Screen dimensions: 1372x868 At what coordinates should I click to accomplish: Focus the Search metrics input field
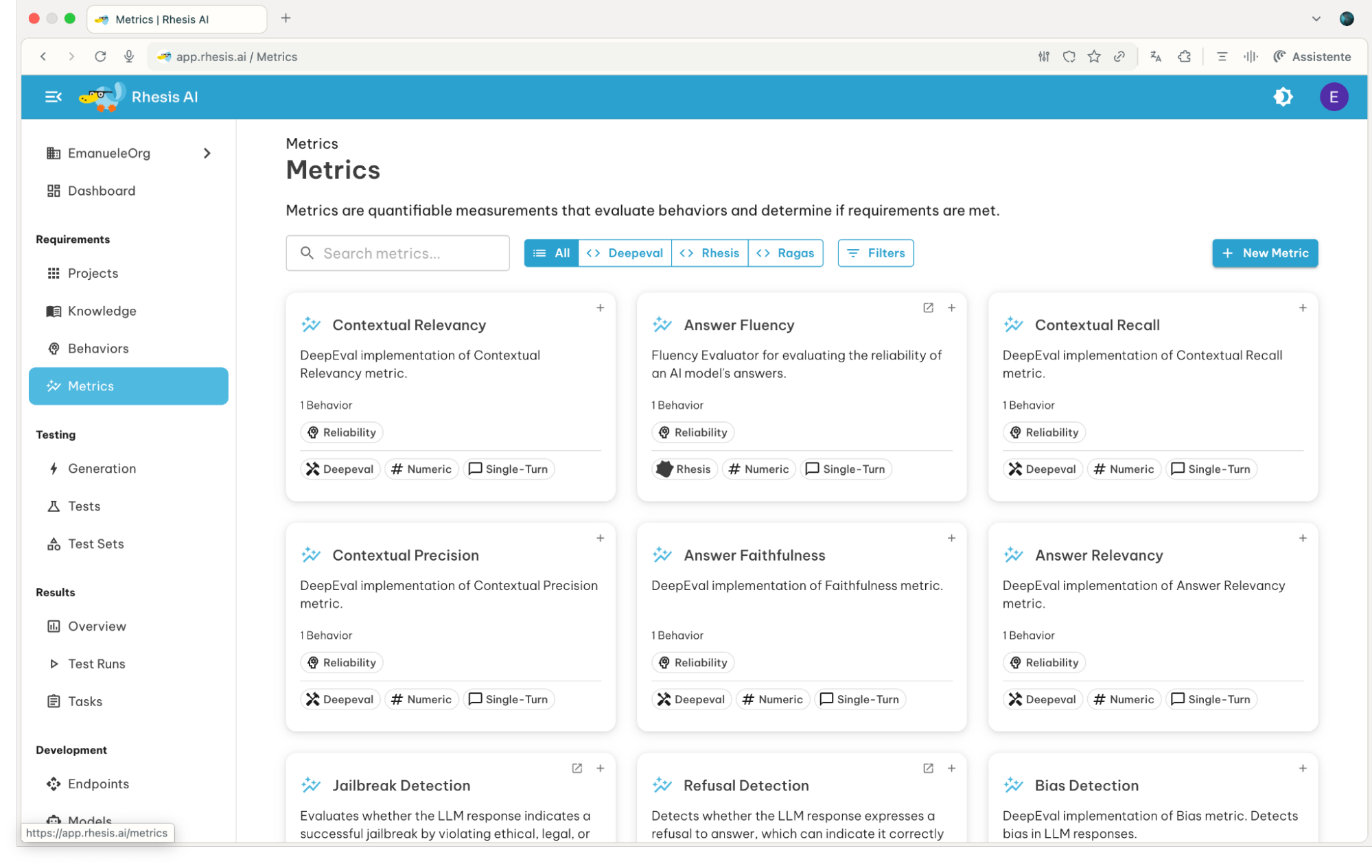pyautogui.click(x=397, y=253)
